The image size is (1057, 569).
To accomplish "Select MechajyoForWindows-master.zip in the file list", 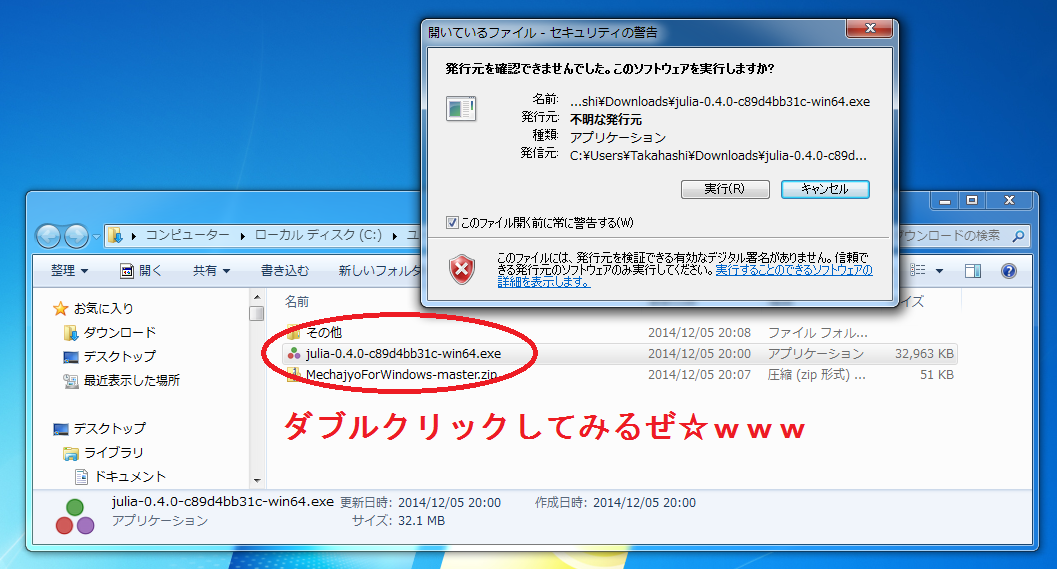I will coord(401,374).
